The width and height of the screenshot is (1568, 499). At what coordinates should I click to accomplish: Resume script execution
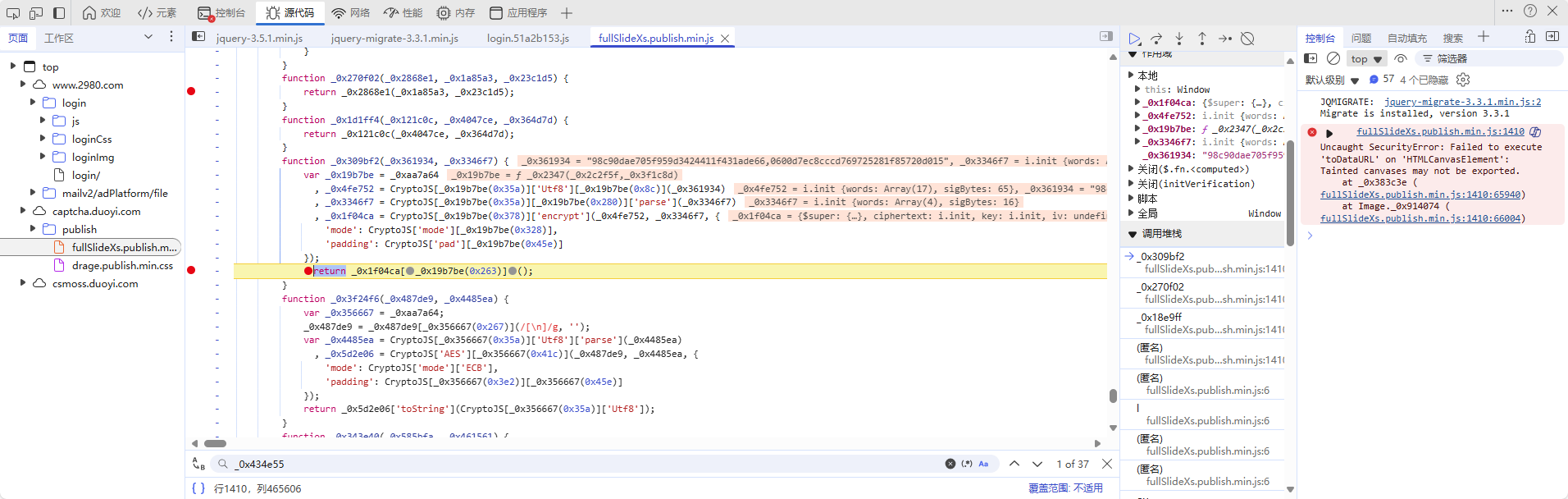pyautogui.click(x=1134, y=39)
